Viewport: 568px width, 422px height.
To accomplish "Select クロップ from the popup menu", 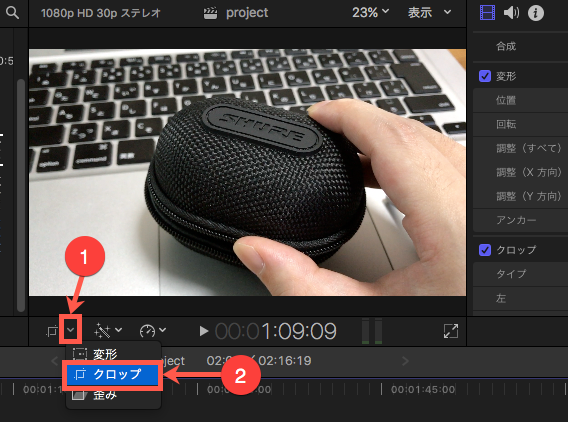I will pos(113,375).
